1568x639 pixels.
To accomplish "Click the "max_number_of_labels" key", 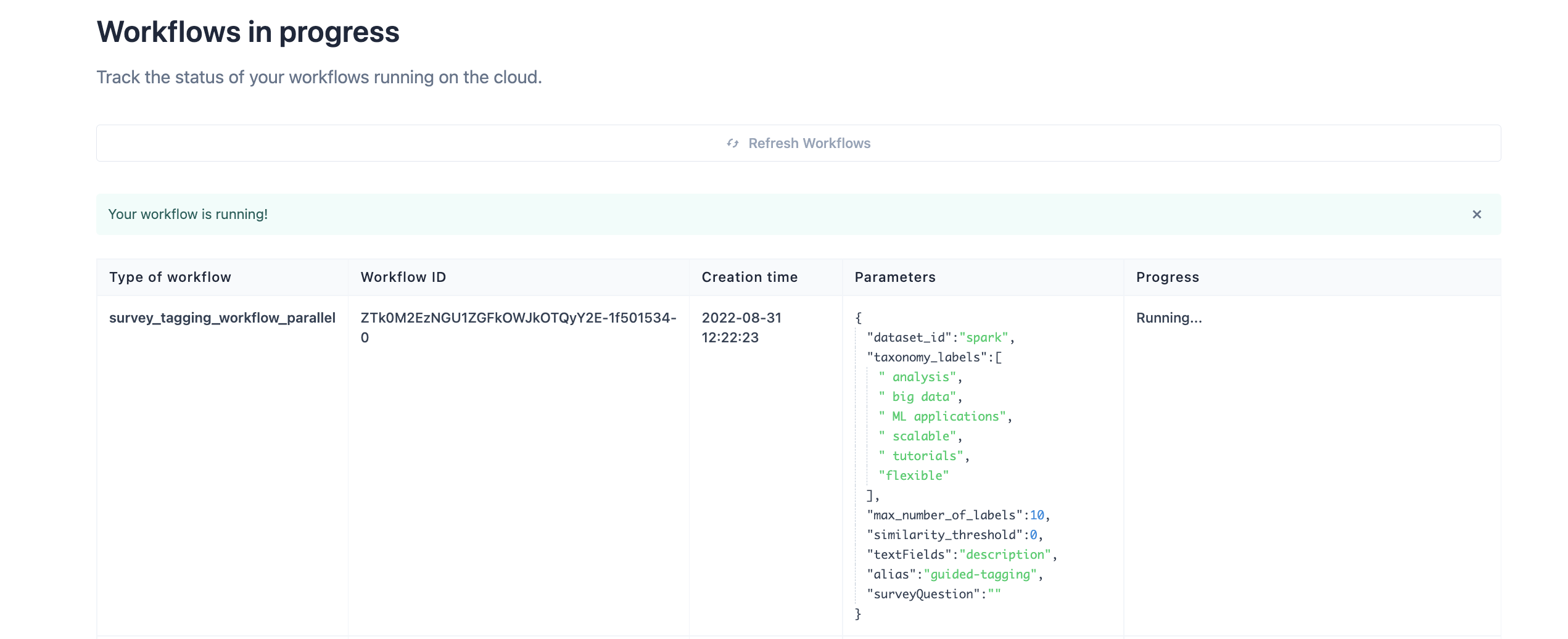I will pos(945,515).
